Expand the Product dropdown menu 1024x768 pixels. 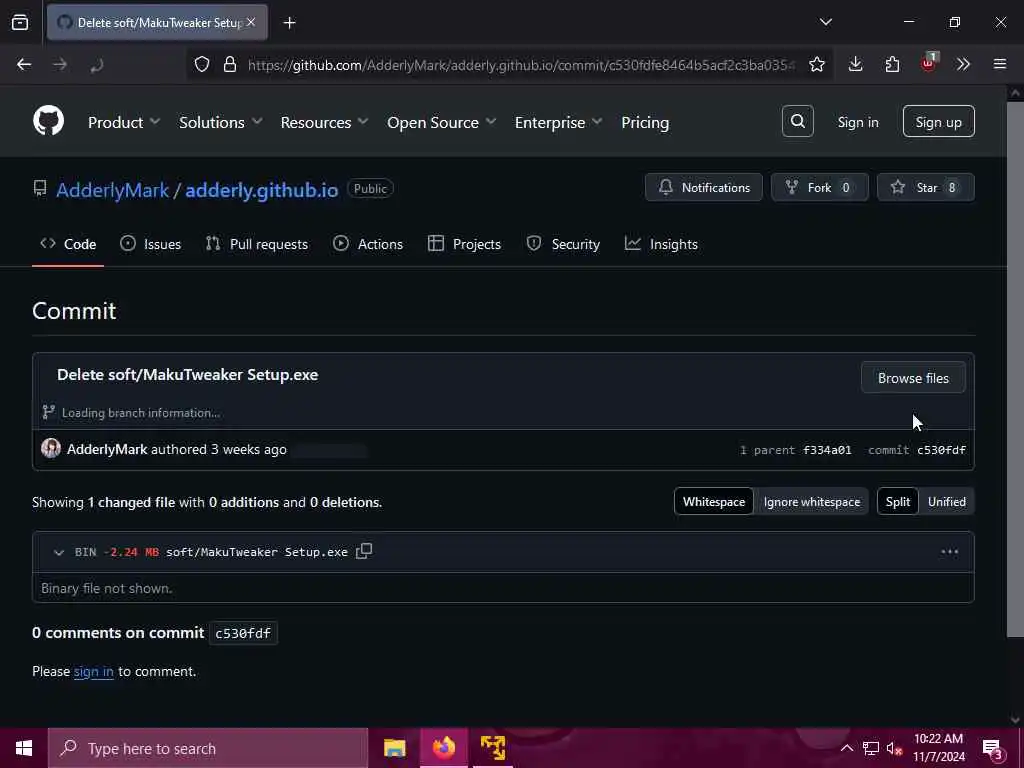[x=124, y=122]
